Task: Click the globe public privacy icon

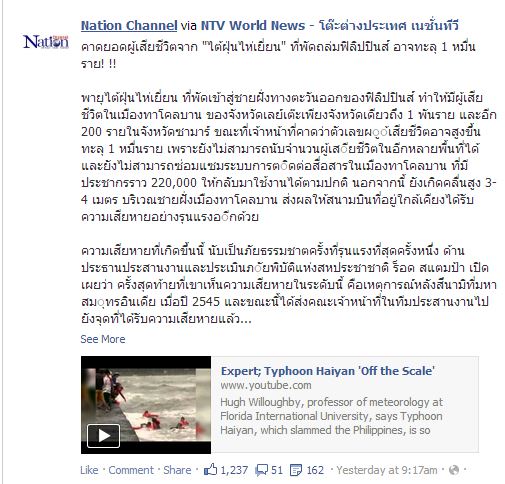Action: (454, 470)
